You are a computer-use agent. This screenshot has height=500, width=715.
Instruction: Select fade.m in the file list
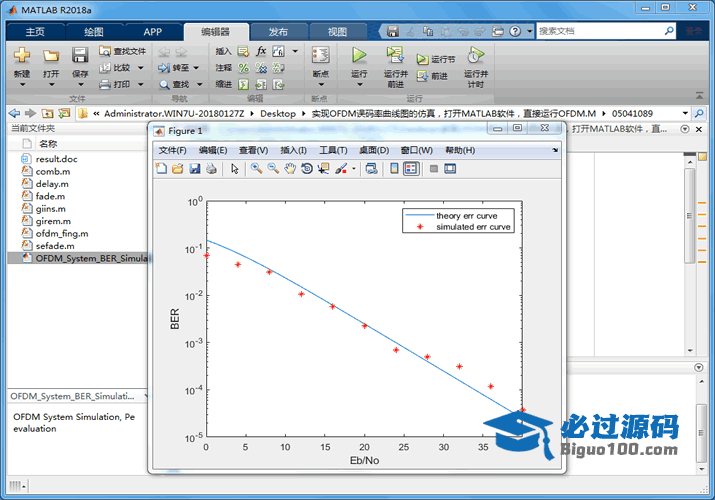(50, 196)
